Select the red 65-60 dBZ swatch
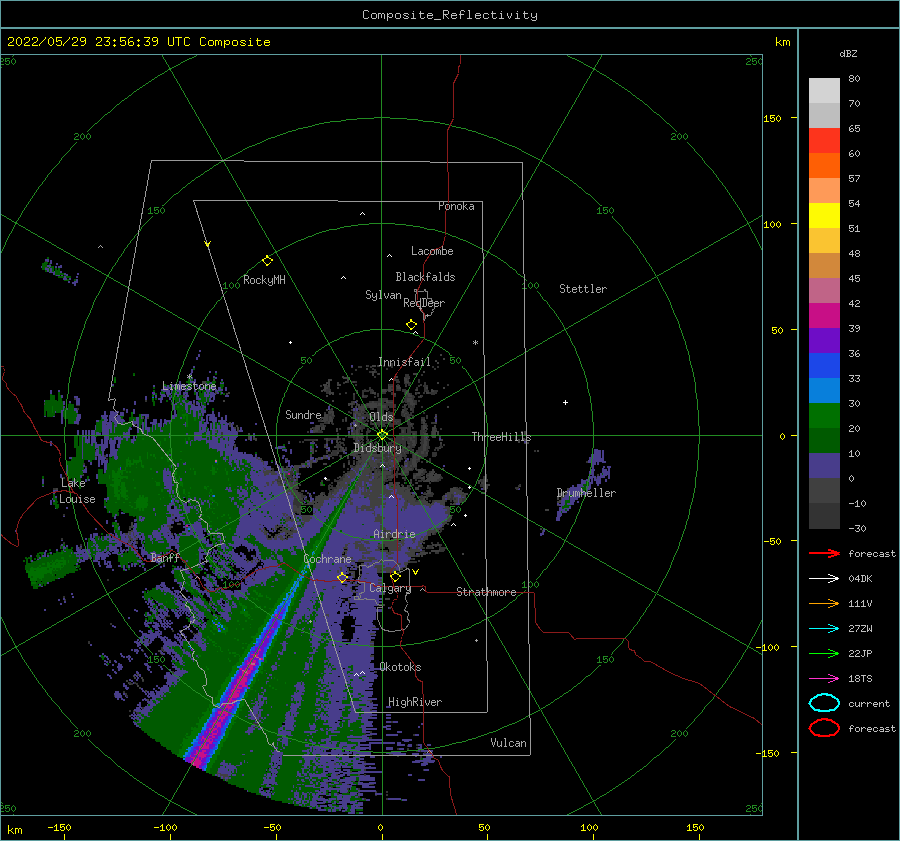 pos(824,141)
